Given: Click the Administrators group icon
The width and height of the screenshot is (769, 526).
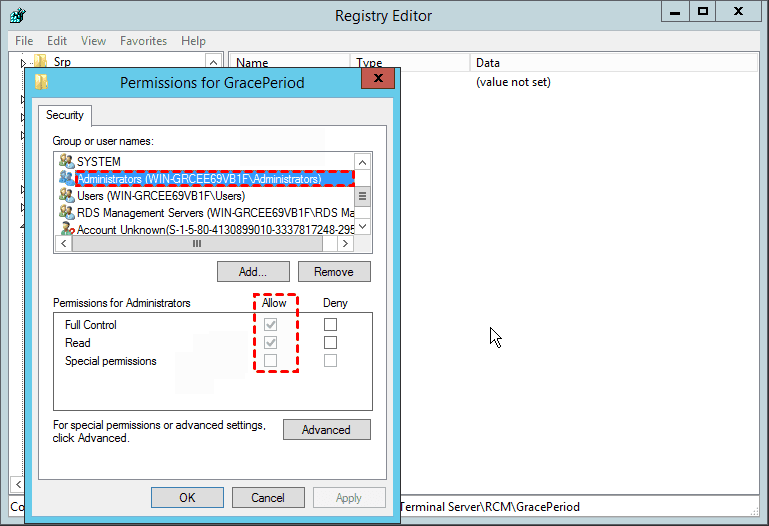Looking at the screenshot, I should pos(67,178).
